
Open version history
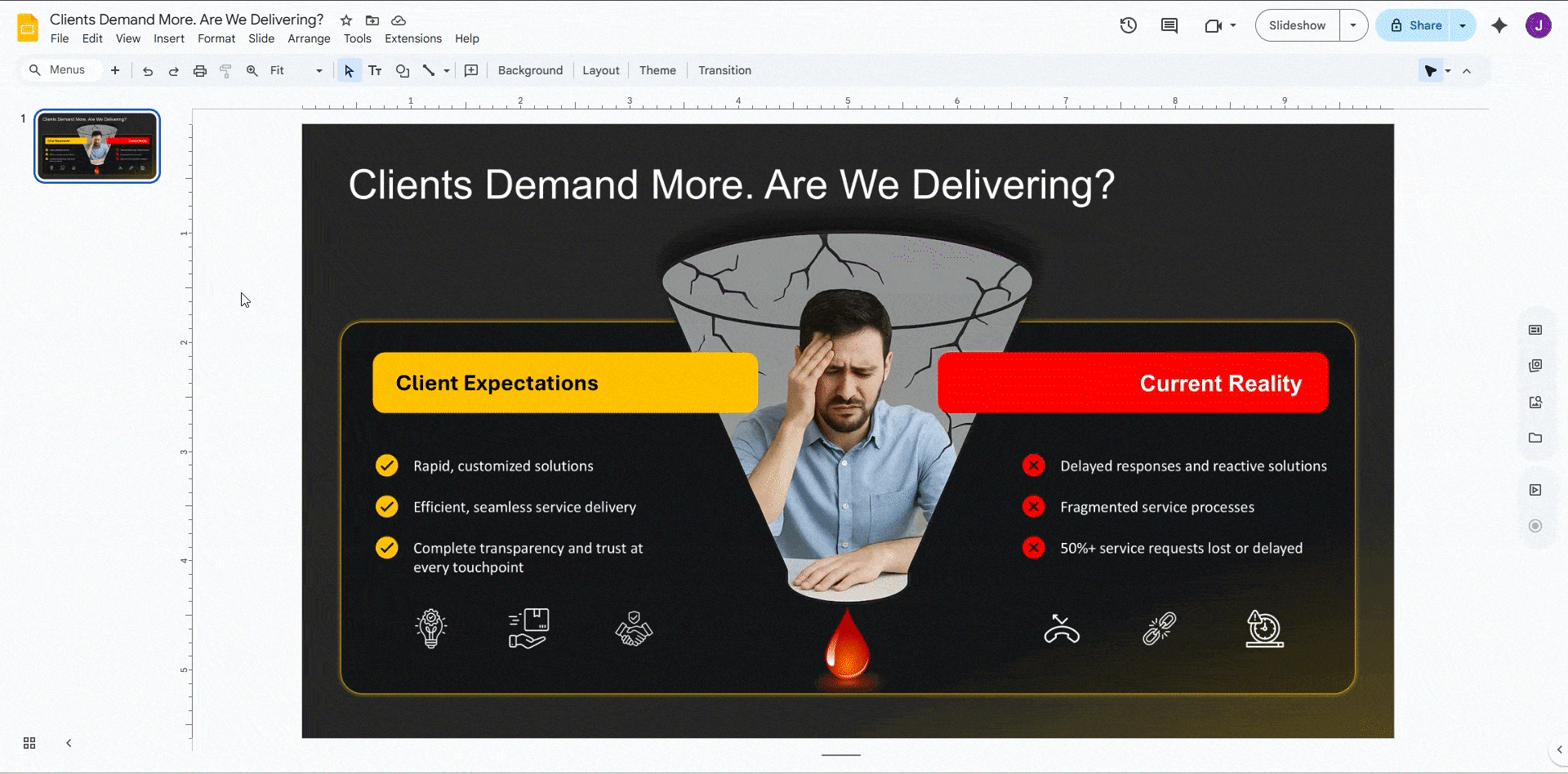pyautogui.click(x=1128, y=25)
